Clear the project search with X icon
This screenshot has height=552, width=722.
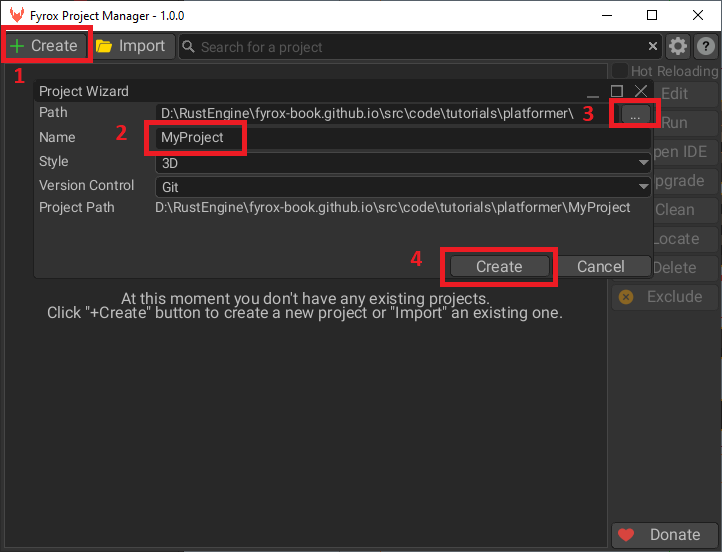point(653,46)
